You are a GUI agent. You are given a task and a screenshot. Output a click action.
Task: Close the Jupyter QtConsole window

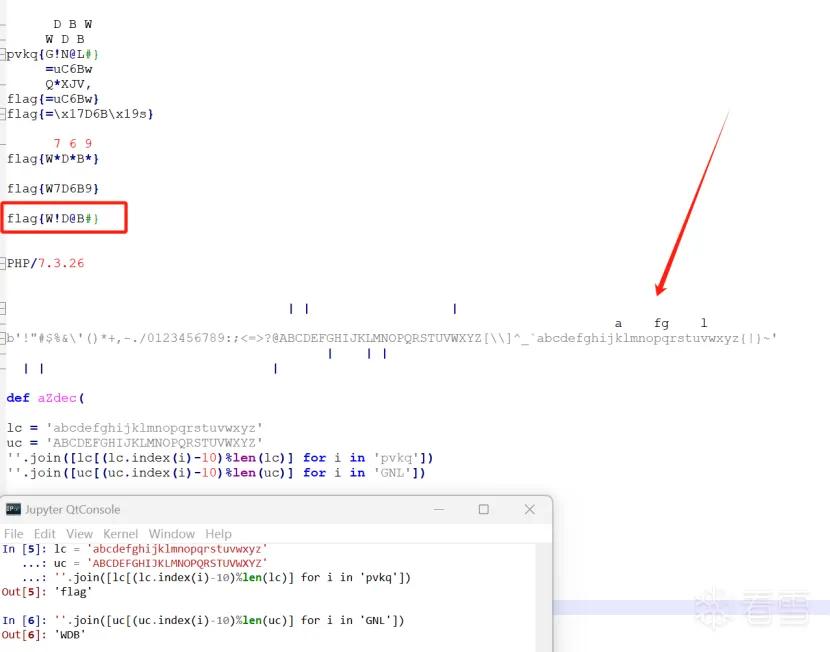[529, 509]
